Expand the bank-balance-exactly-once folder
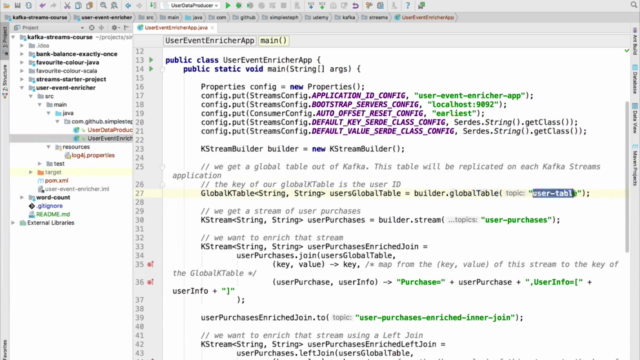 [x=22, y=54]
